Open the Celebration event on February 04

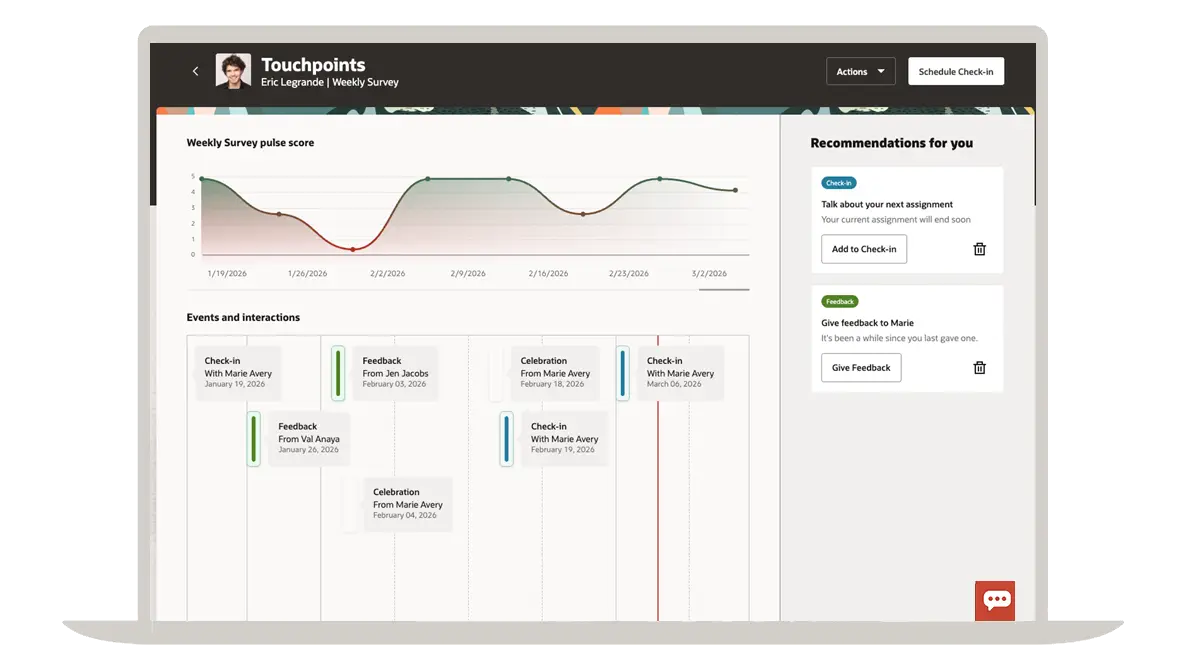[x=407, y=504]
